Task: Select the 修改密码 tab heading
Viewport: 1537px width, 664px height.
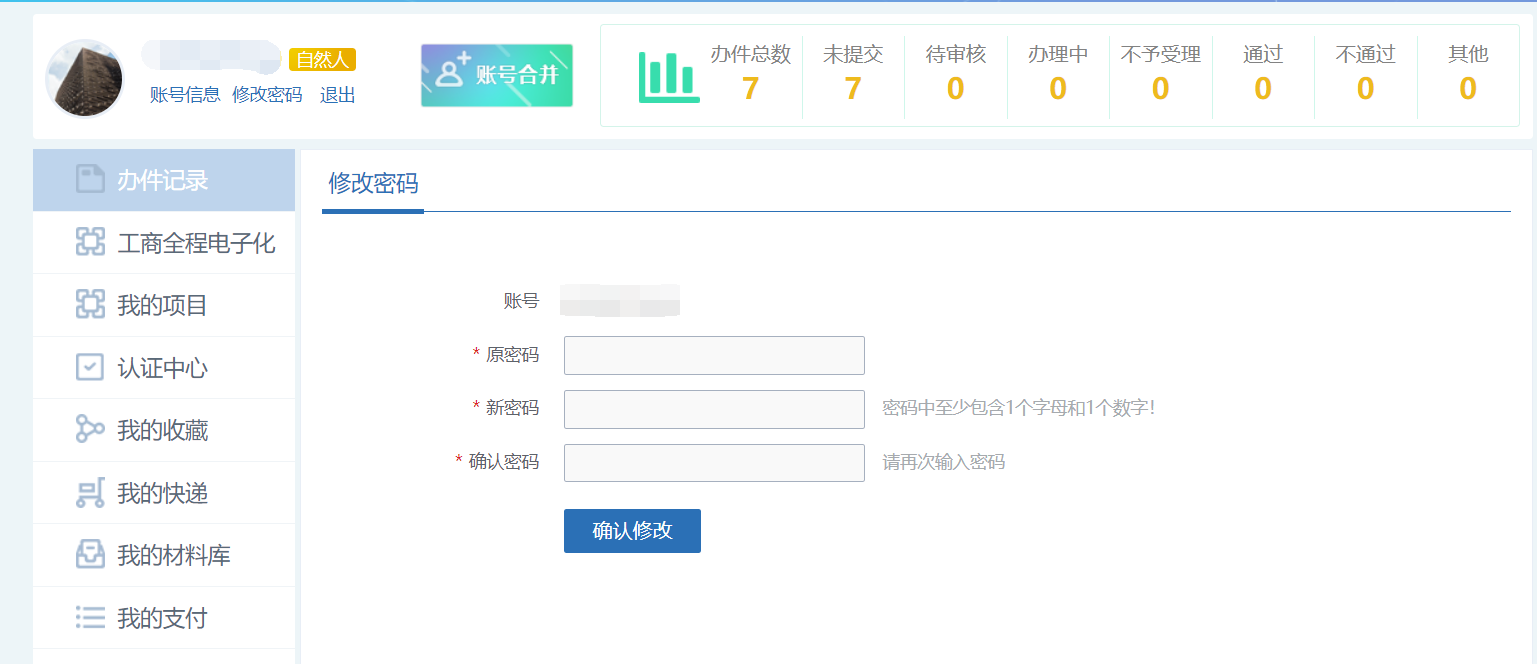Action: (x=373, y=184)
